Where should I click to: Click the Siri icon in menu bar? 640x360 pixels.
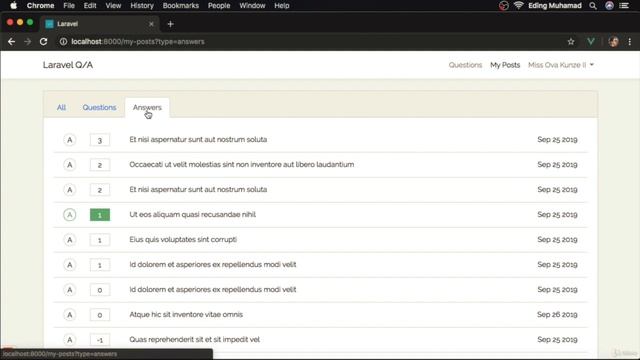coord(609,6)
